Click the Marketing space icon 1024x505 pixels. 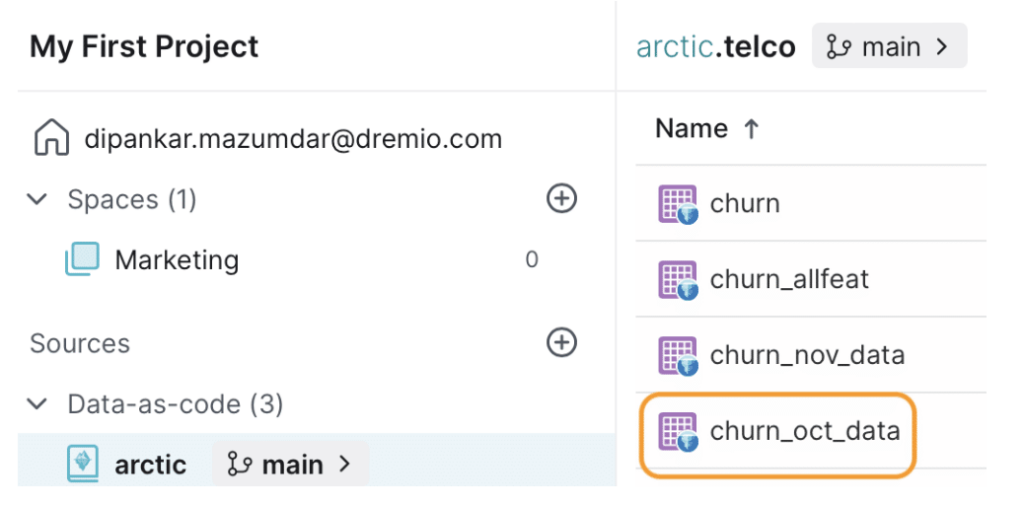pos(82,259)
